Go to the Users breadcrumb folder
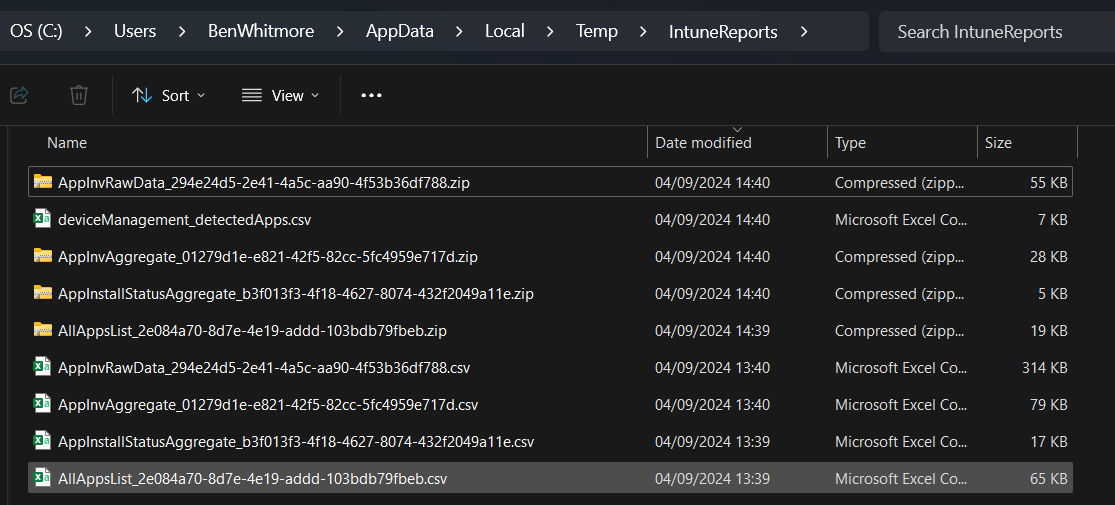 [x=135, y=31]
